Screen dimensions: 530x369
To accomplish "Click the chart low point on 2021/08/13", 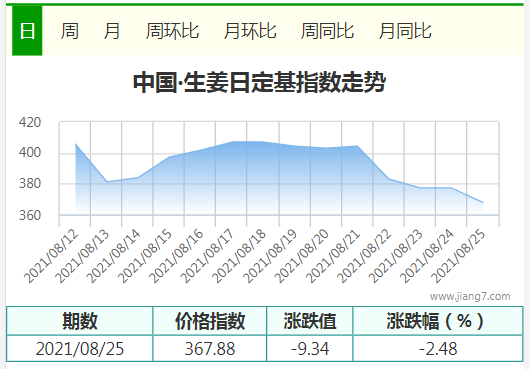I will point(106,182).
